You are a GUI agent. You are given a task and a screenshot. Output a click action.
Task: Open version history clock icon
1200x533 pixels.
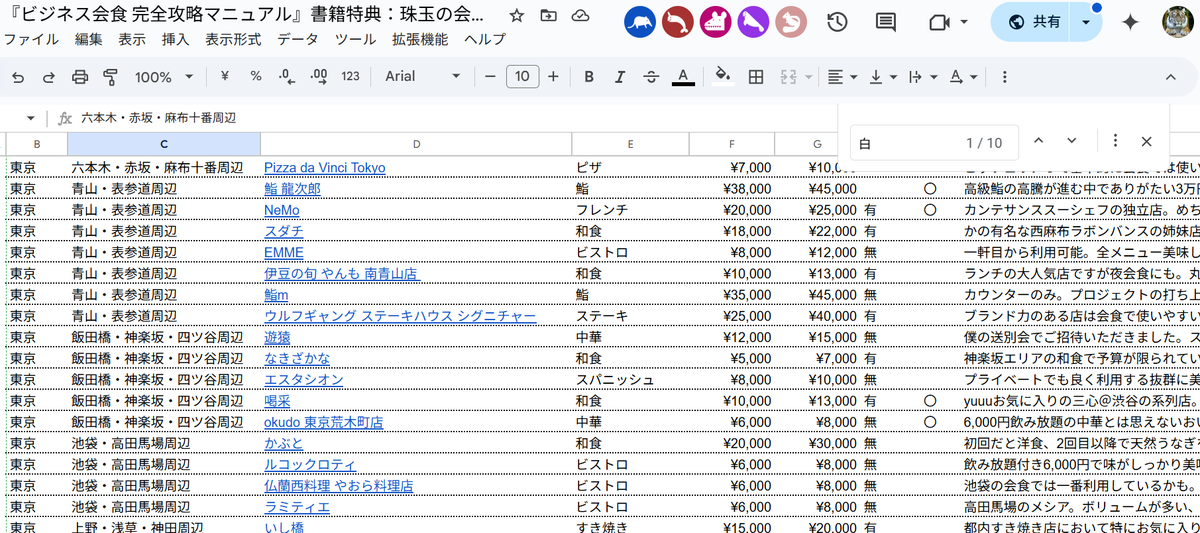[x=837, y=22]
